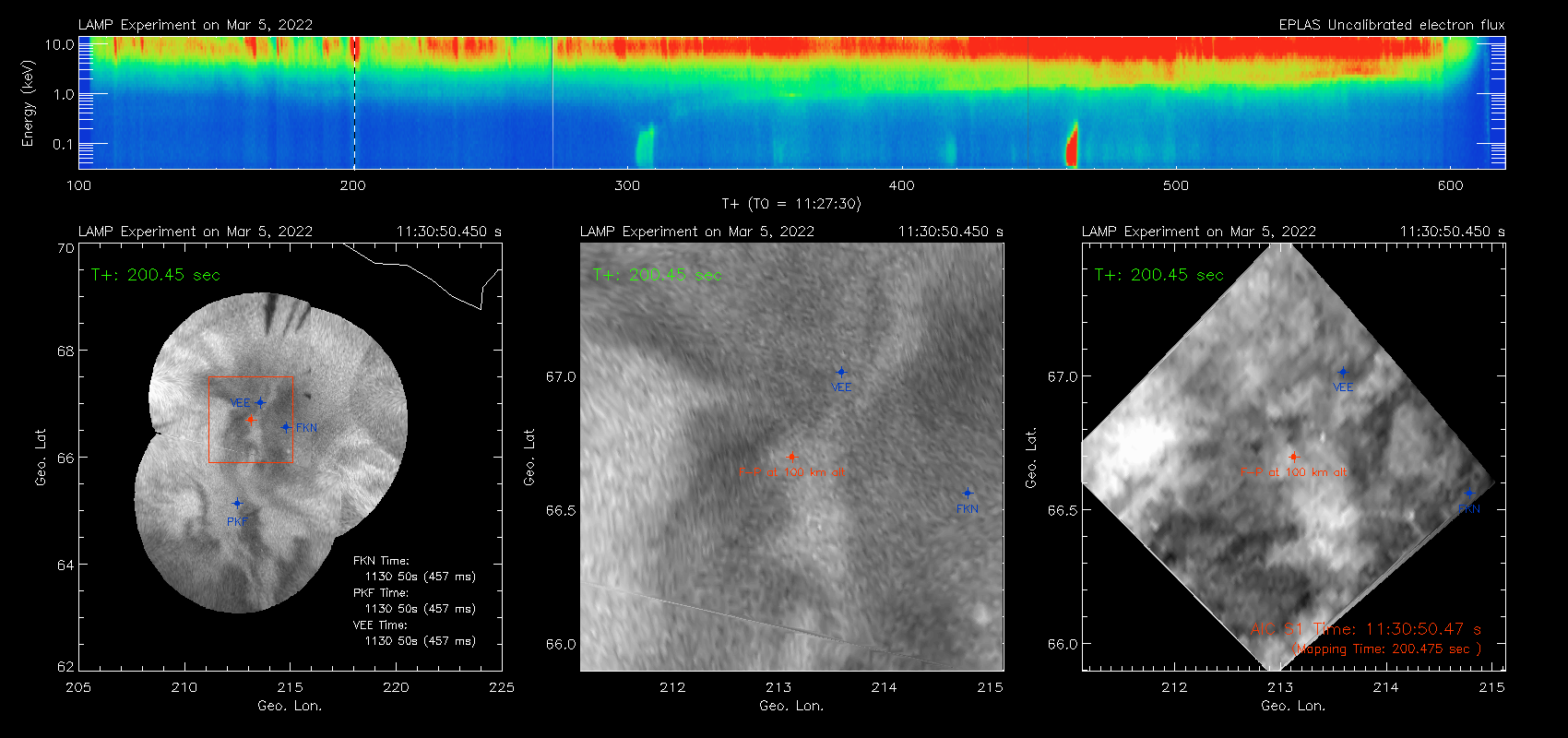Click the red F-P marker in the right panel

1293,457
